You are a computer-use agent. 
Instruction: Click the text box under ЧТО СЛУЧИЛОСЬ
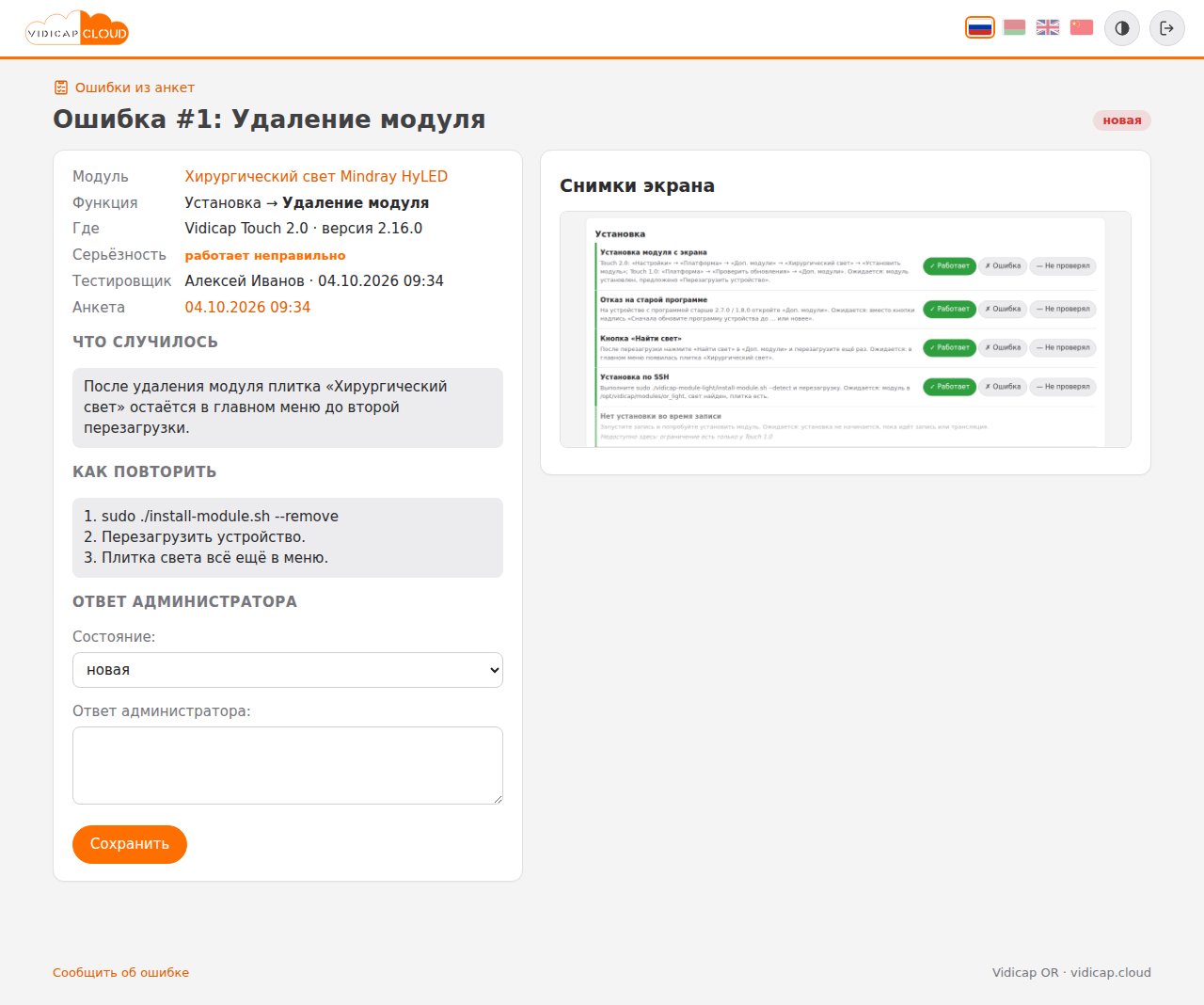(x=288, y=407)
